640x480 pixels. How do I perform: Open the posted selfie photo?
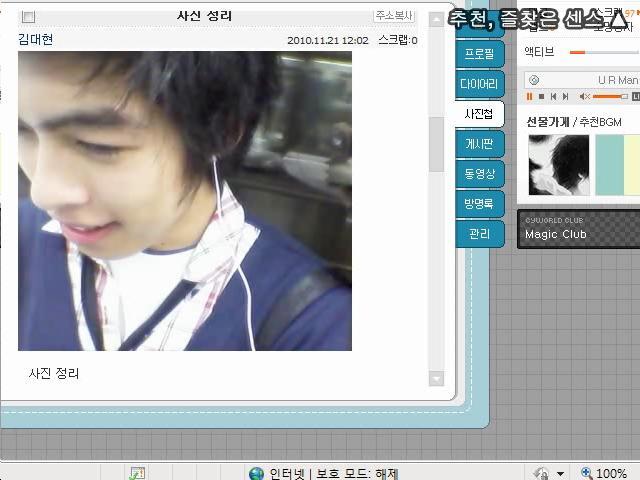[185, 201]
